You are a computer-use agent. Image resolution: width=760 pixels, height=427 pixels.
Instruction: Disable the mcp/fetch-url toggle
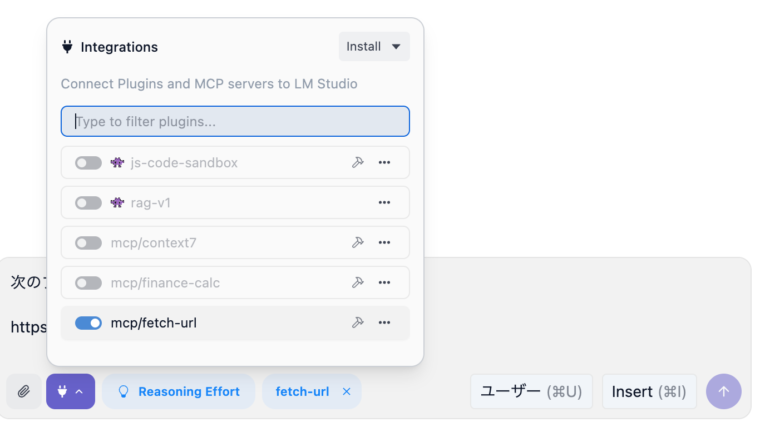tap(88, 323)
